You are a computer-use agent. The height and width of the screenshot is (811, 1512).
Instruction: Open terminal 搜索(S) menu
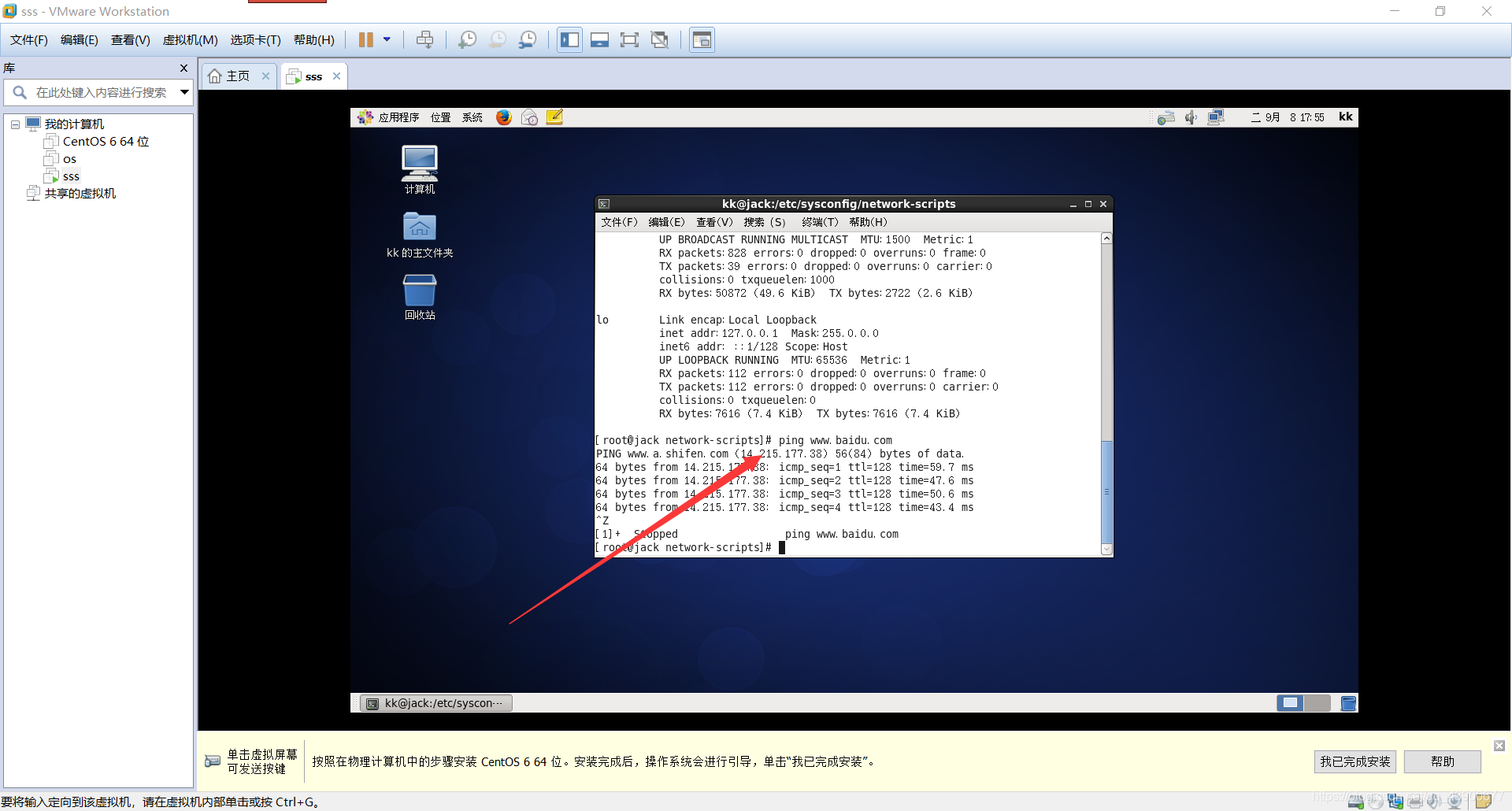coord(765,222)
